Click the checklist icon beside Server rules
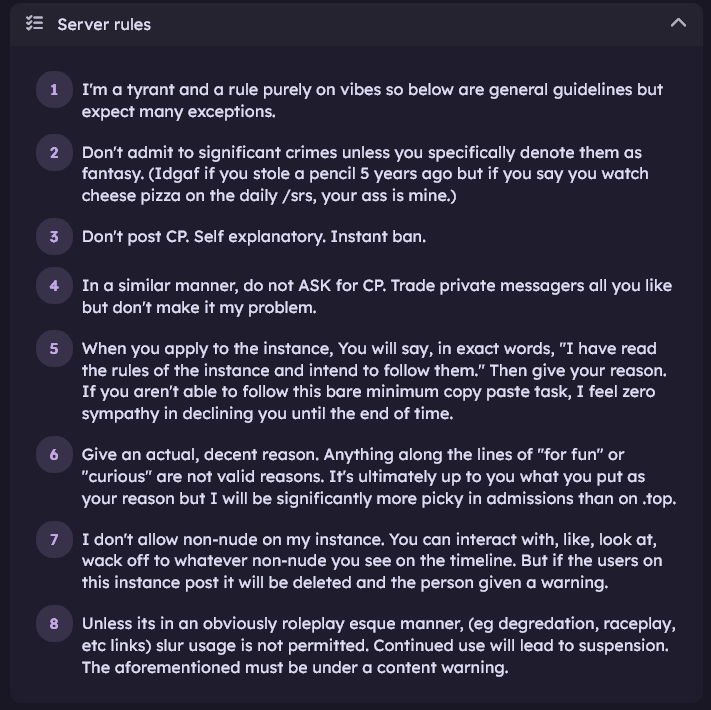This screenshot has width=711, height=710. click(34, 23)
